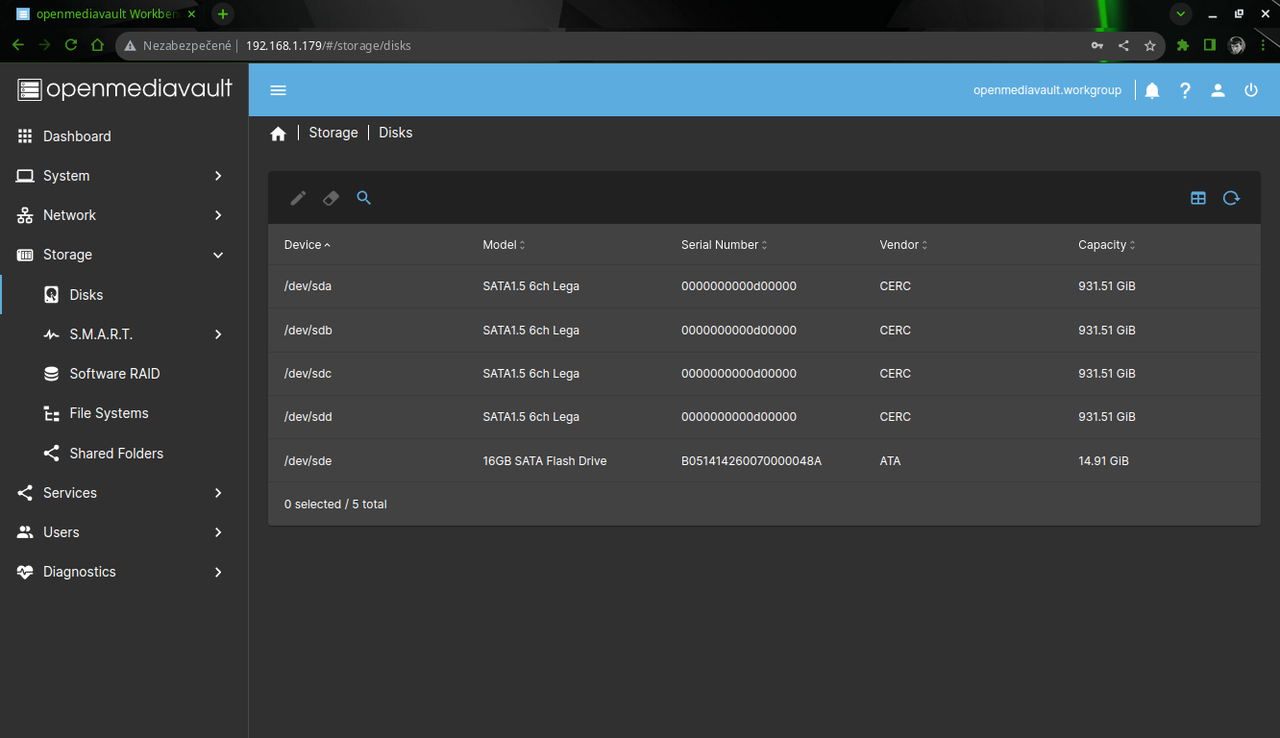Select the /dev/sdd disk row
Image resolution: width=1280 pixels, height=738 pixels.
click(764, 417)
